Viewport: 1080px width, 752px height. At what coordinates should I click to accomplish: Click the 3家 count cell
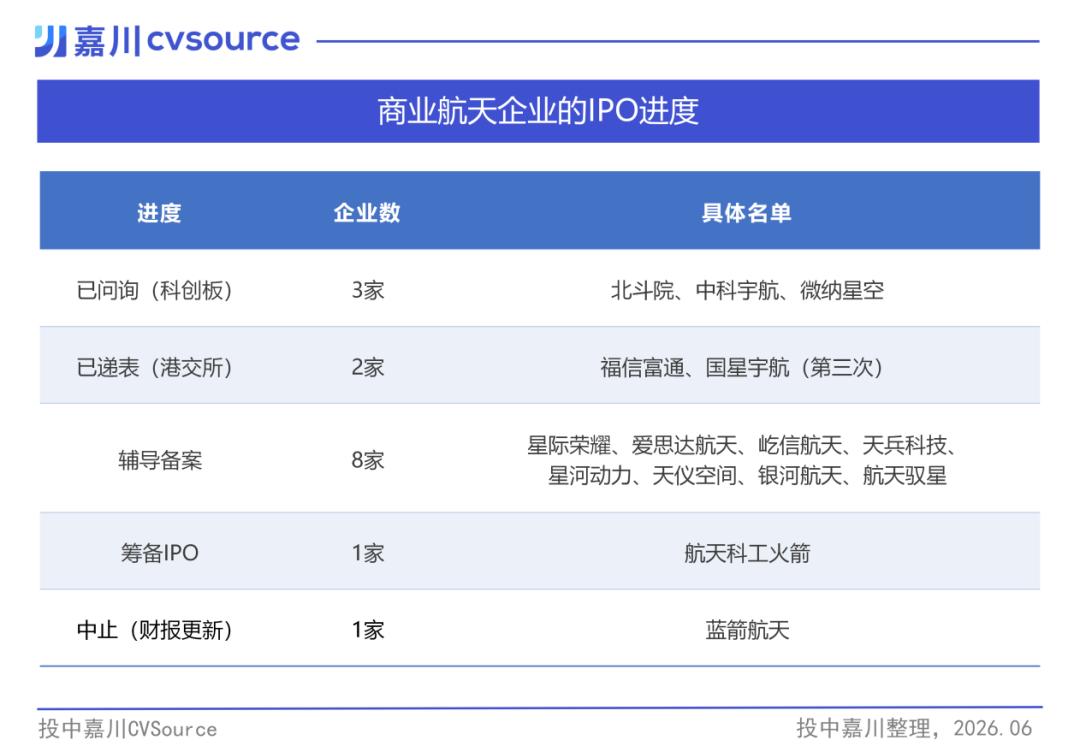(x=368, y=290)
